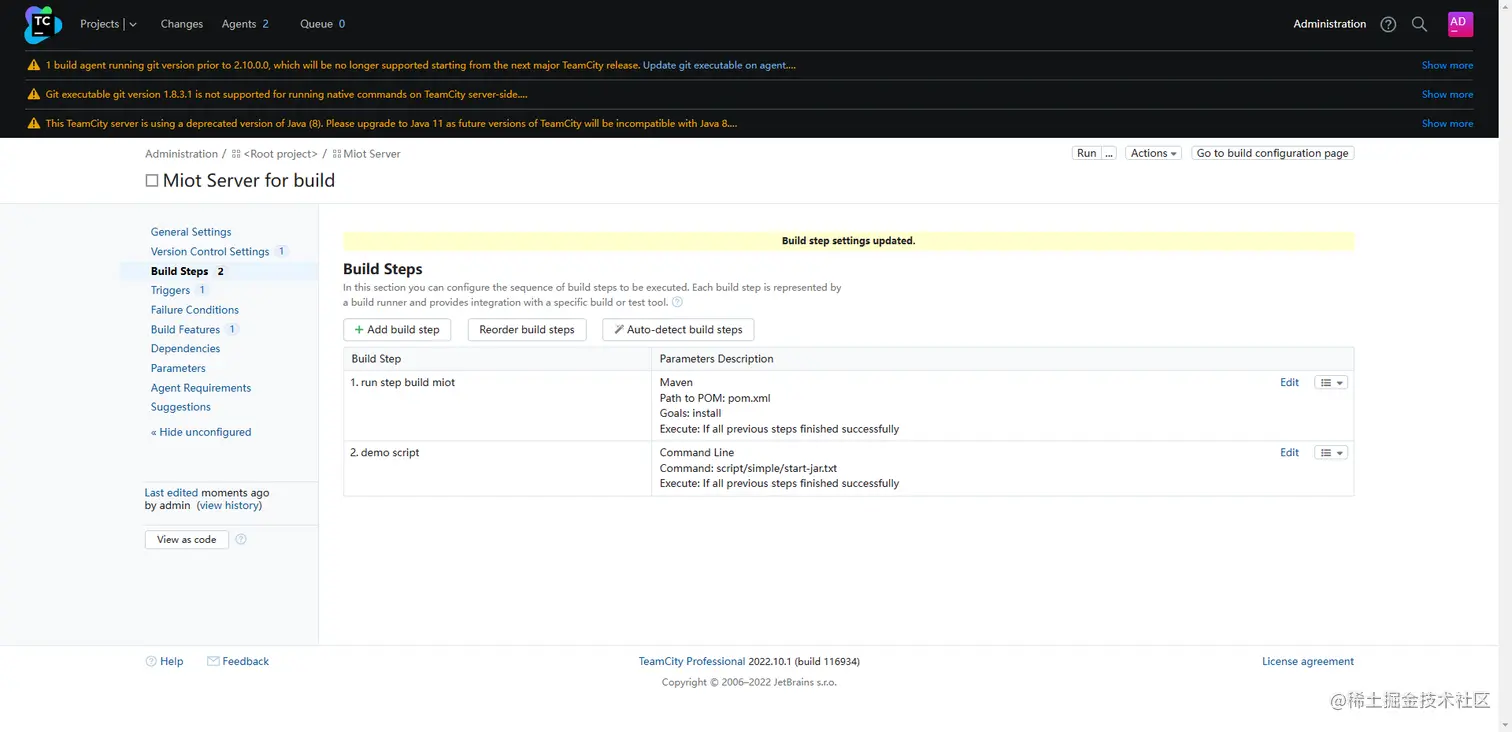Image resolution: width=1512 pixels, height=732 pixels.
Task: Go to Version Control Settings tab
Action: click(x=210, y=251)
